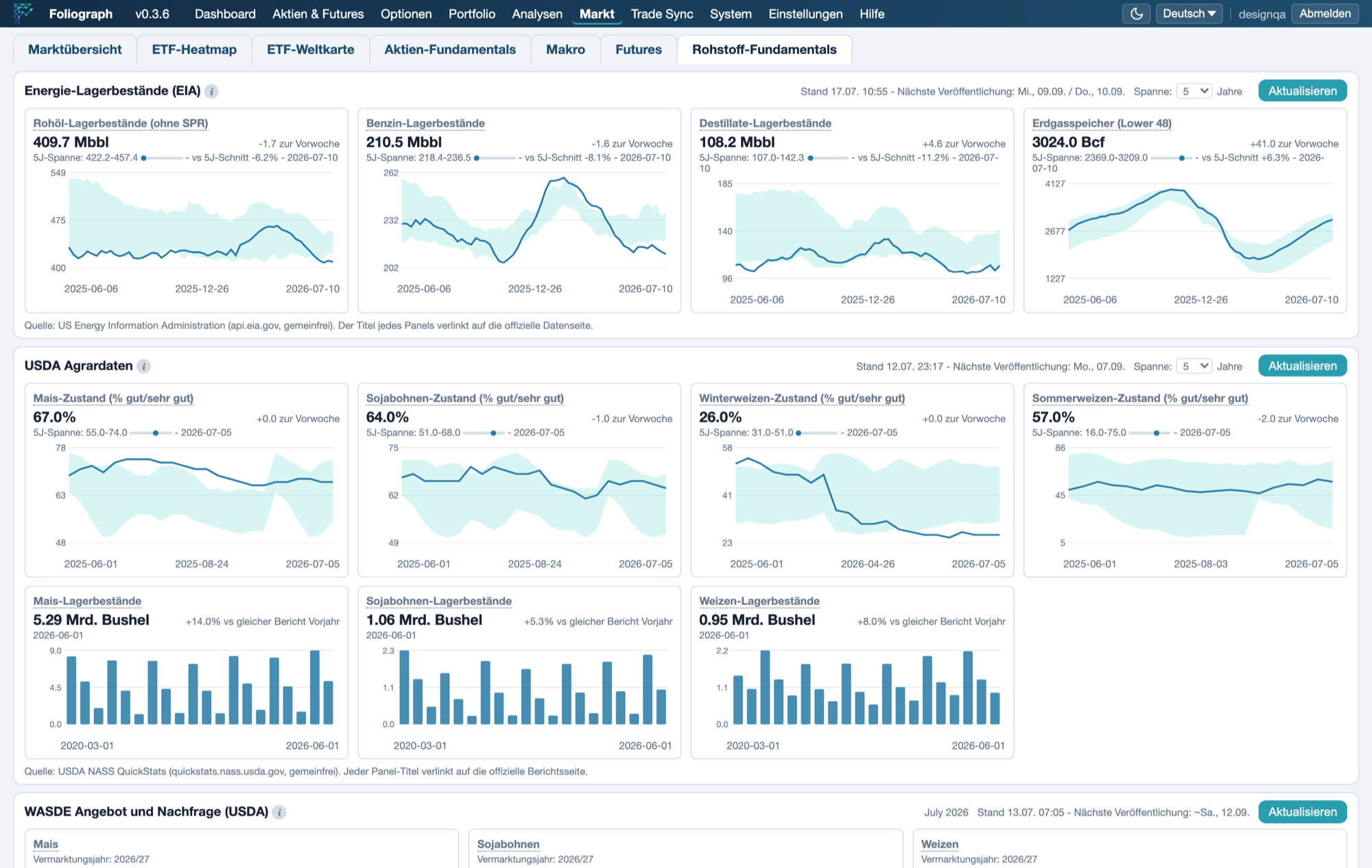Viewport: 1372px width, 868px height.
Task: Click Aktualisieren in Energie-Lagerbestände section
Action: tap(1302, 91)
